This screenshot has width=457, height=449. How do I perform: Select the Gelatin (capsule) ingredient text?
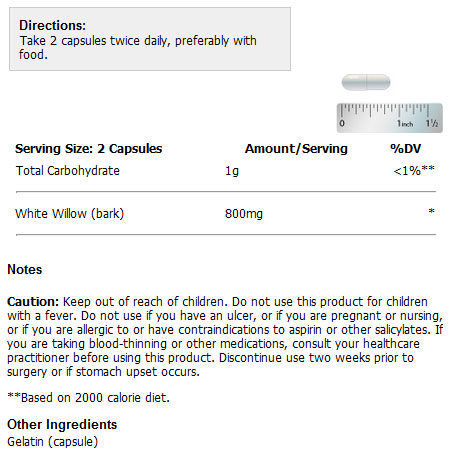(x=53, y=442)
